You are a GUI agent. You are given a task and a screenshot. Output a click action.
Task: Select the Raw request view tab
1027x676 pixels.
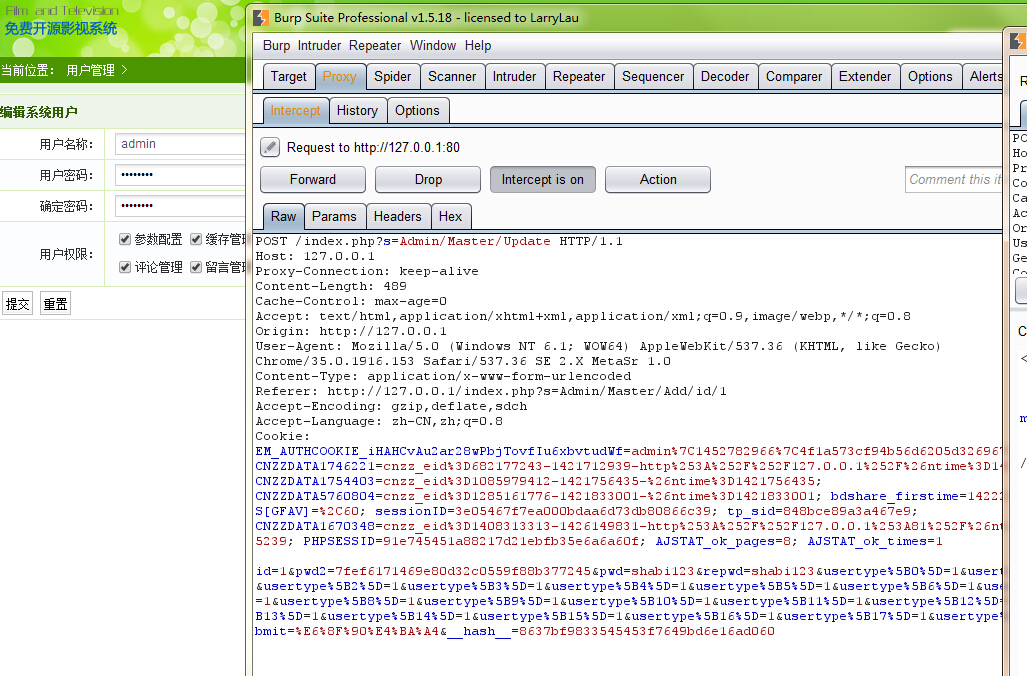pyautogui.click(x=284, y=217)
